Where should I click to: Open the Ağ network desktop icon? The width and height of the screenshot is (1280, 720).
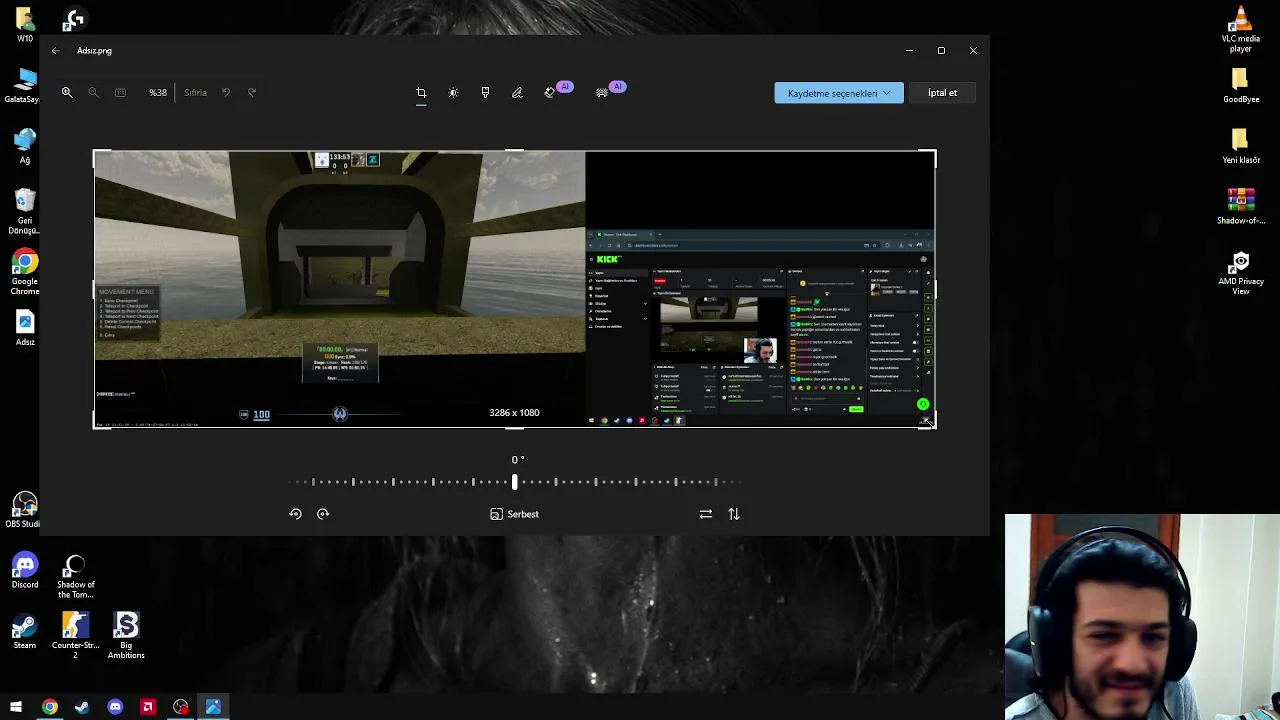point(25,146)
